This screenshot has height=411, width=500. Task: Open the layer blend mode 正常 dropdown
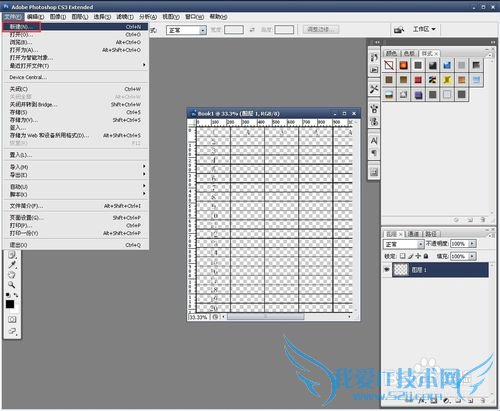403,244
